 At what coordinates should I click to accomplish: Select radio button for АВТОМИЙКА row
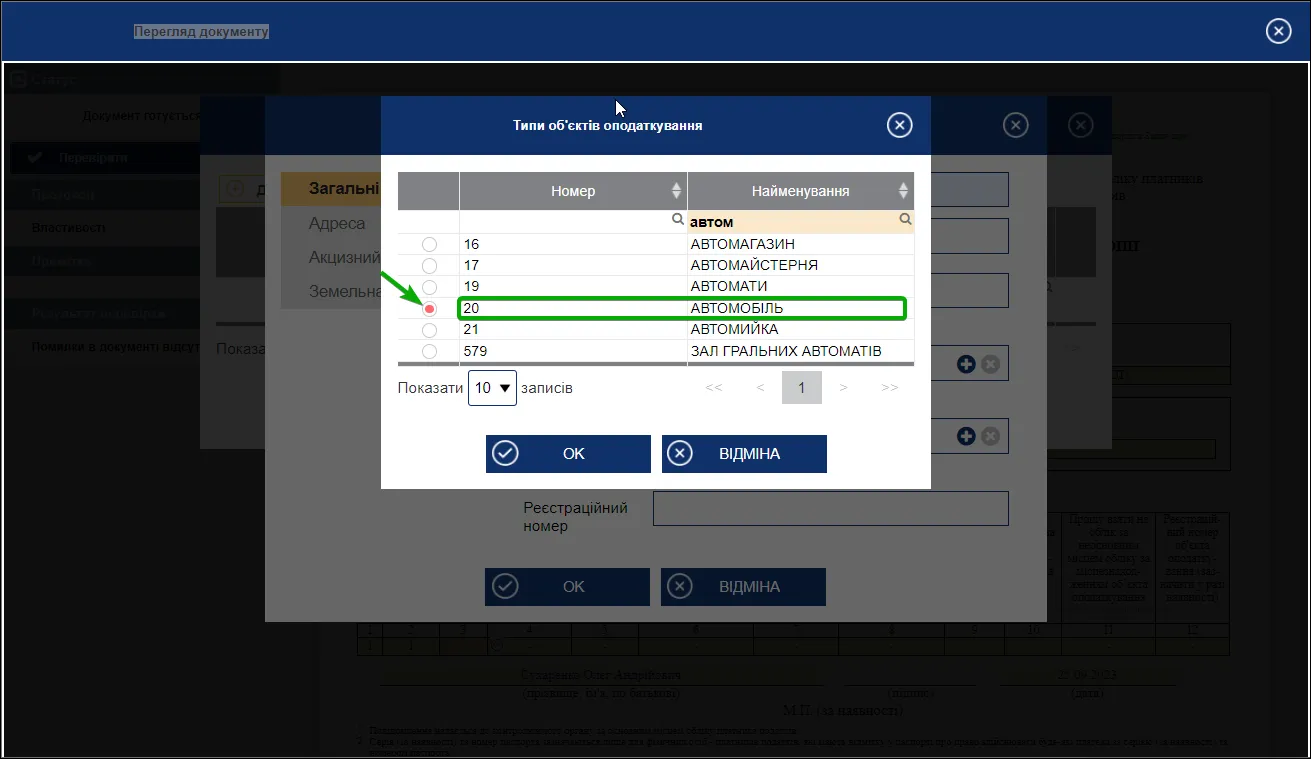point(429,330)
